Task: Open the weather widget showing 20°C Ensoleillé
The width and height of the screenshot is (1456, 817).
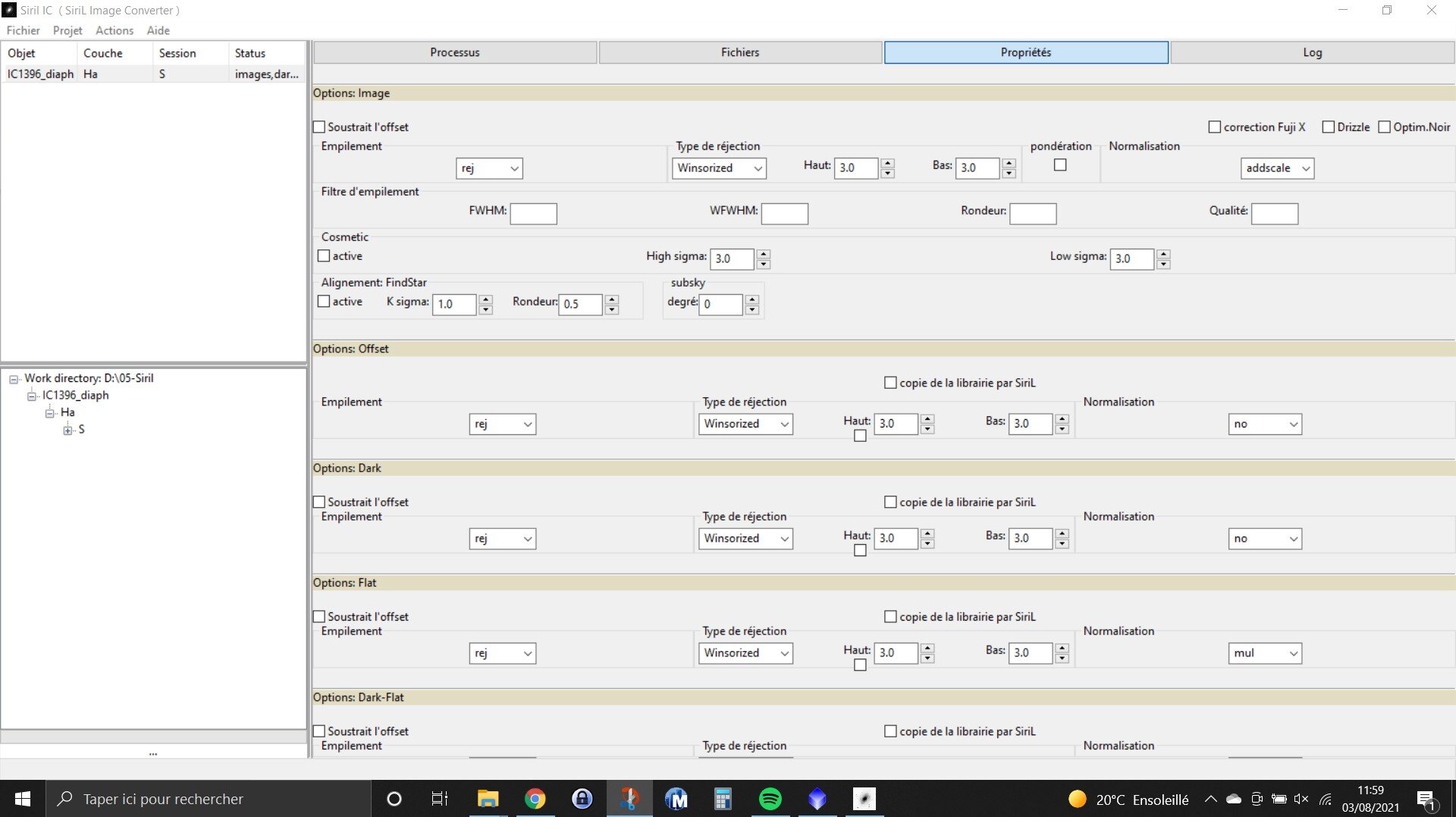Action: point(1128,800)
